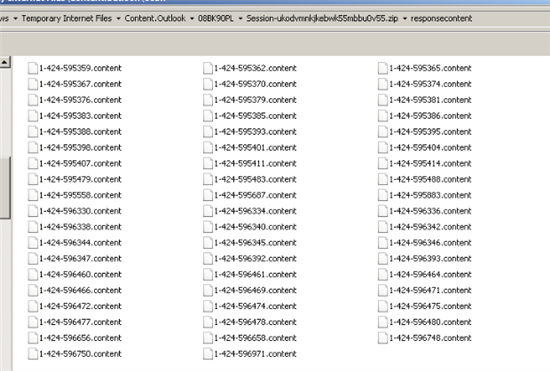Select file name 1-424-596461.content
The image size is (550, 371).
[x=255, y=274]
